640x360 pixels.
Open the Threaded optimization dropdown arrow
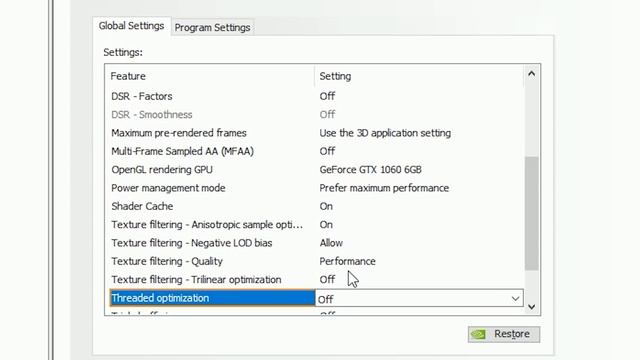[x=516, y=299]
